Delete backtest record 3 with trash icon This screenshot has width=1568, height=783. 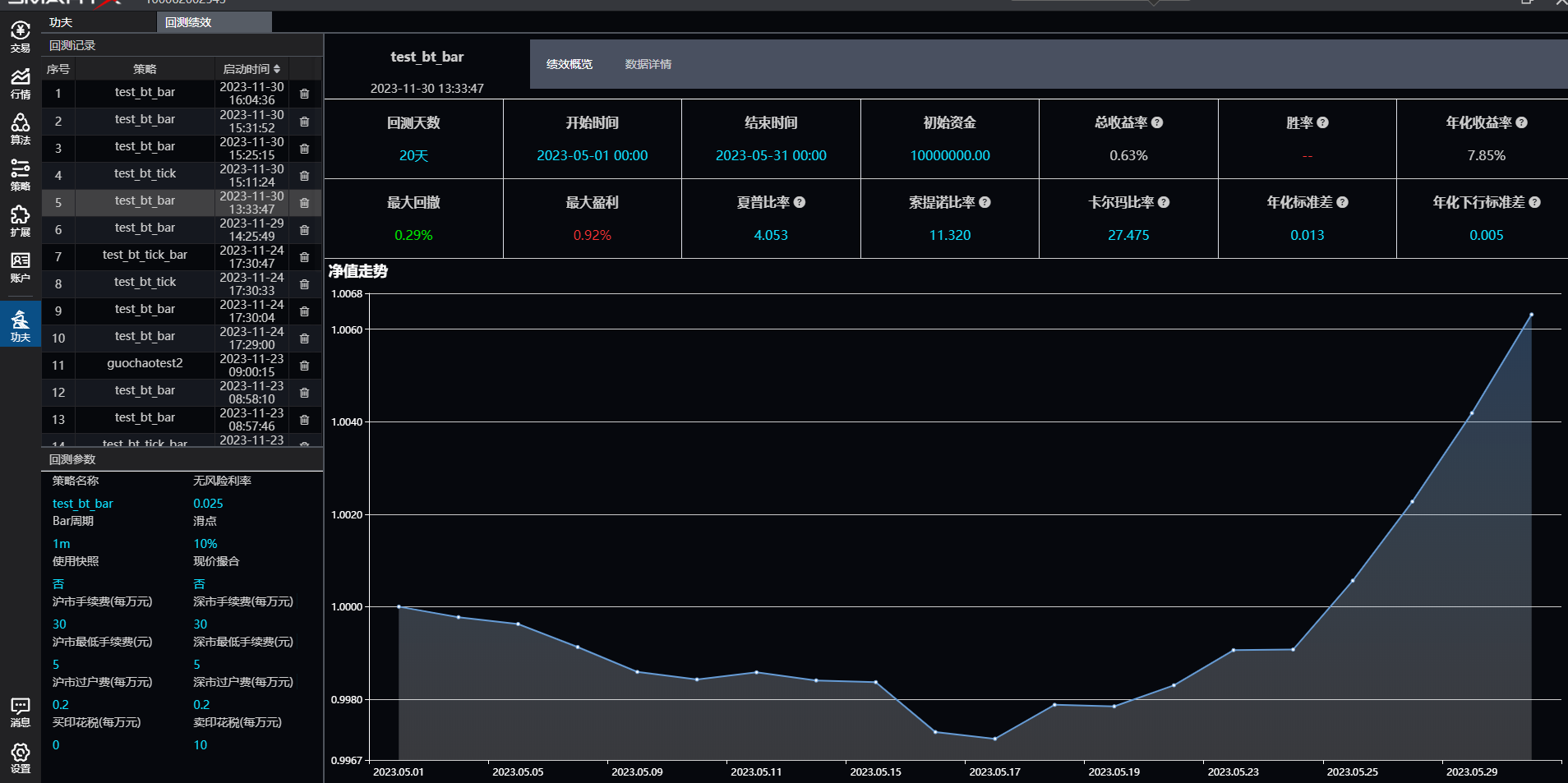pos(304,149)
